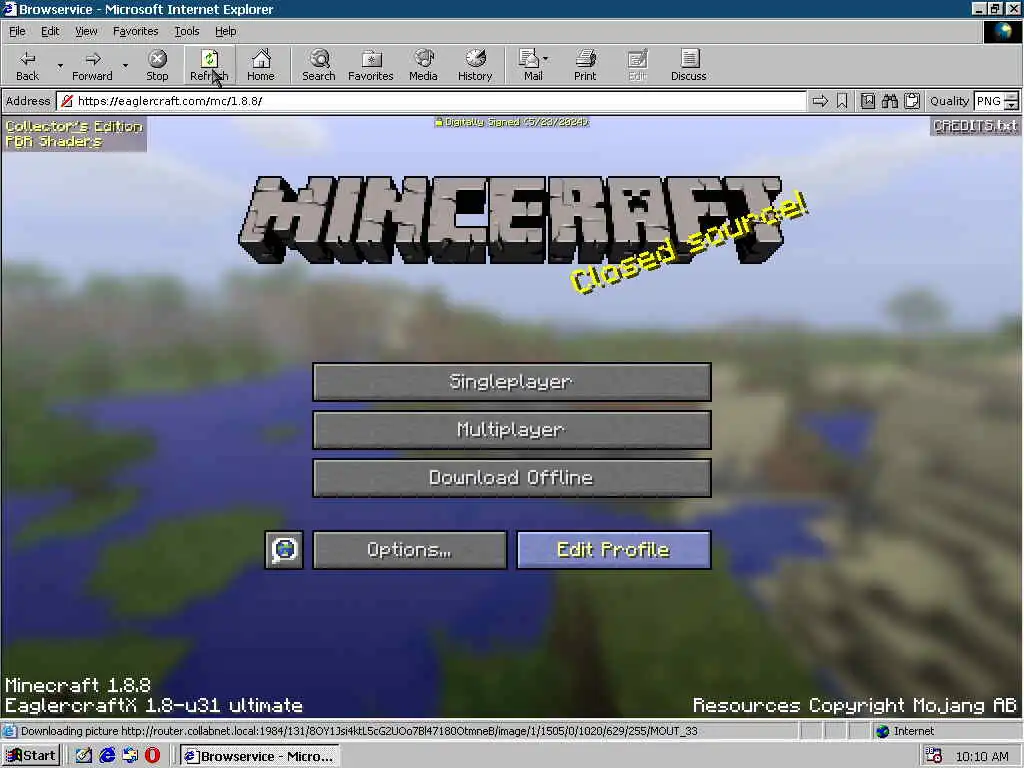This screenshot has width=1024, height=768.
Task: Open the Tools menu
Action: 186,31
